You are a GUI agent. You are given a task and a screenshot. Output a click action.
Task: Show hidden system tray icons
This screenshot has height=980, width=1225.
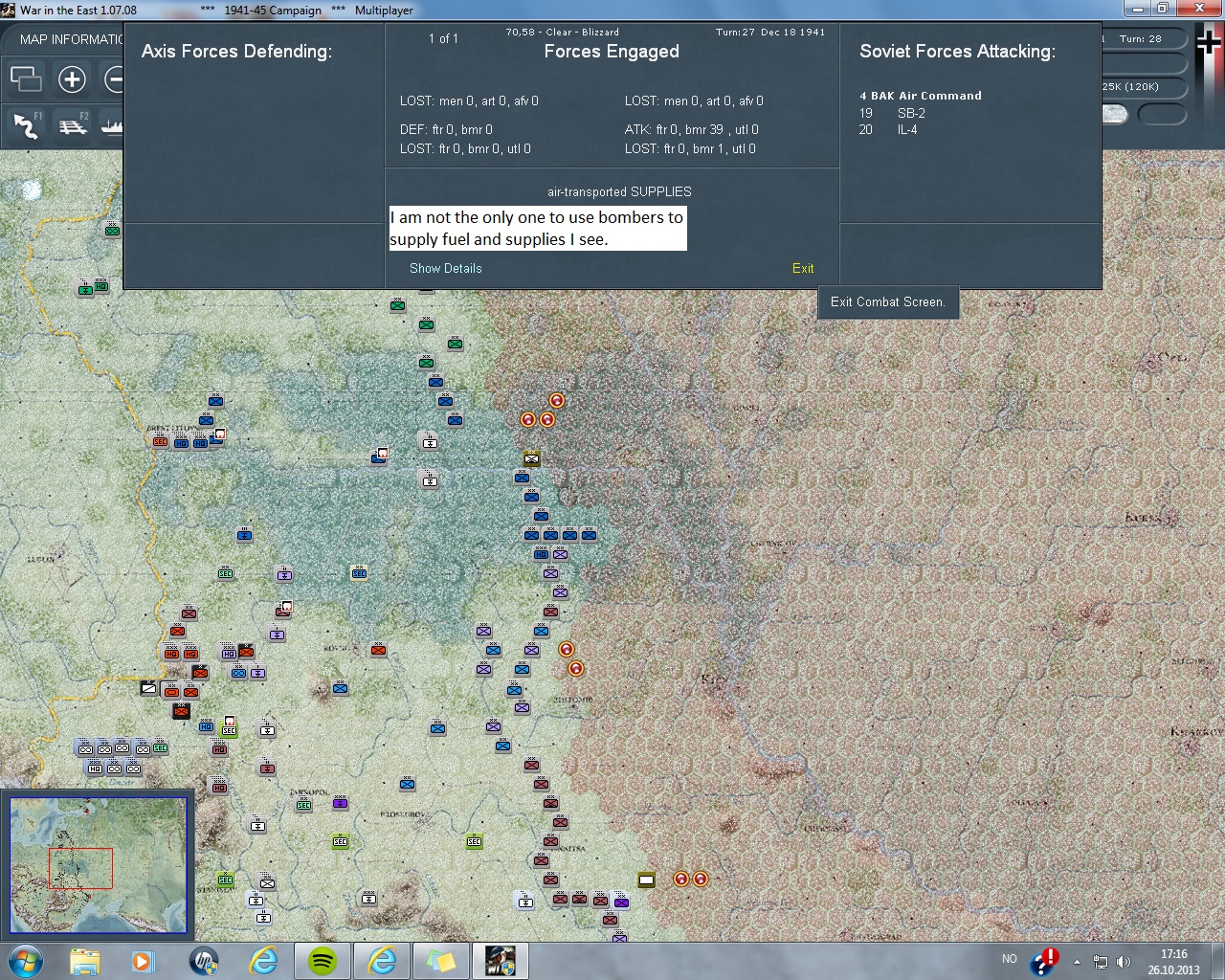pos(1077,961)
